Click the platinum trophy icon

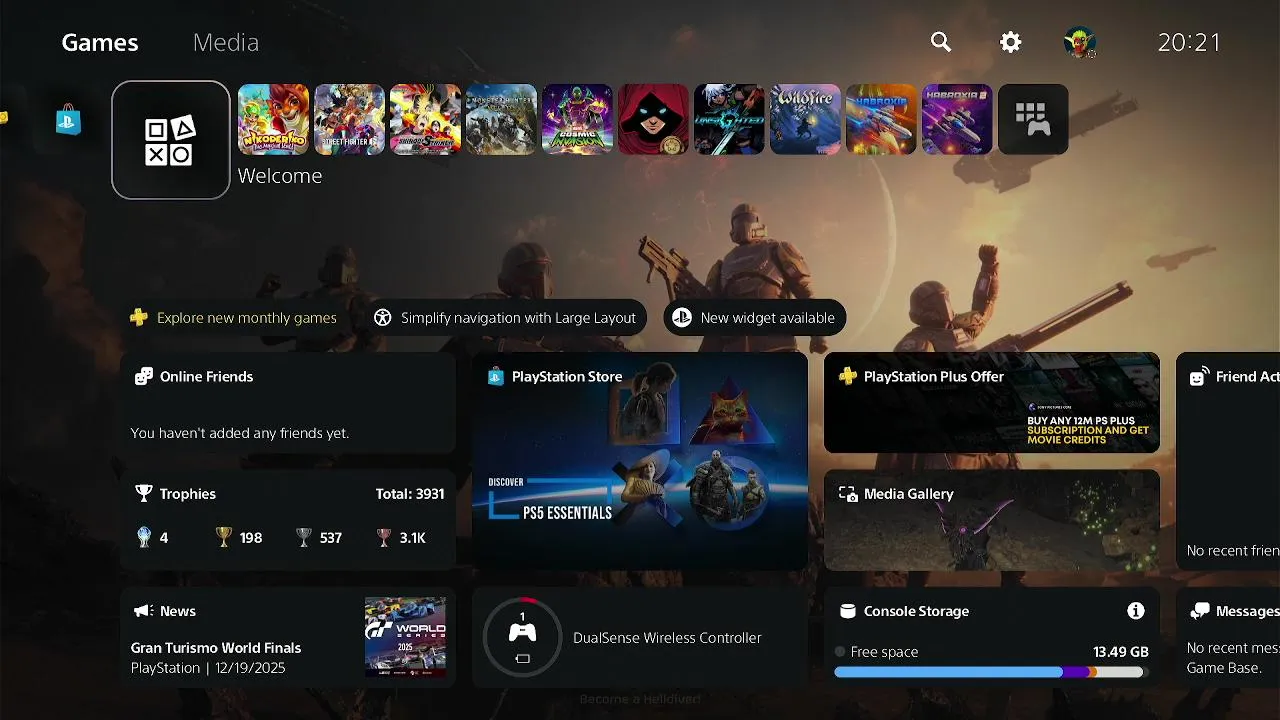pos(144,538)
